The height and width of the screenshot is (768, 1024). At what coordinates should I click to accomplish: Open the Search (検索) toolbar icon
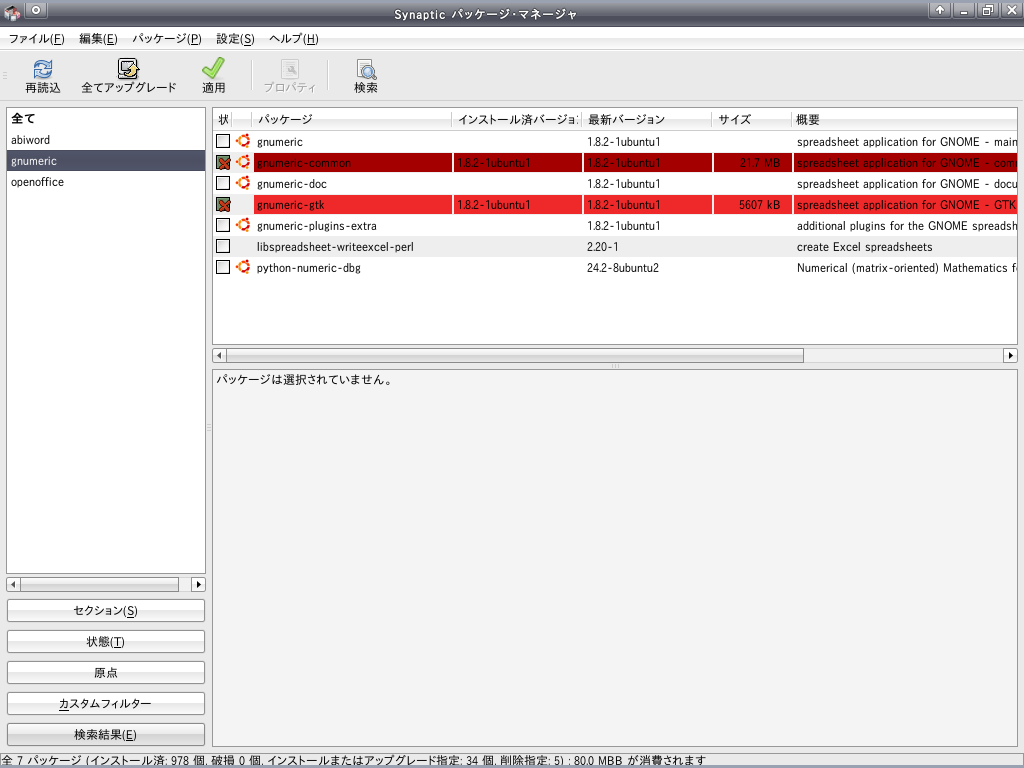point(366,69)
